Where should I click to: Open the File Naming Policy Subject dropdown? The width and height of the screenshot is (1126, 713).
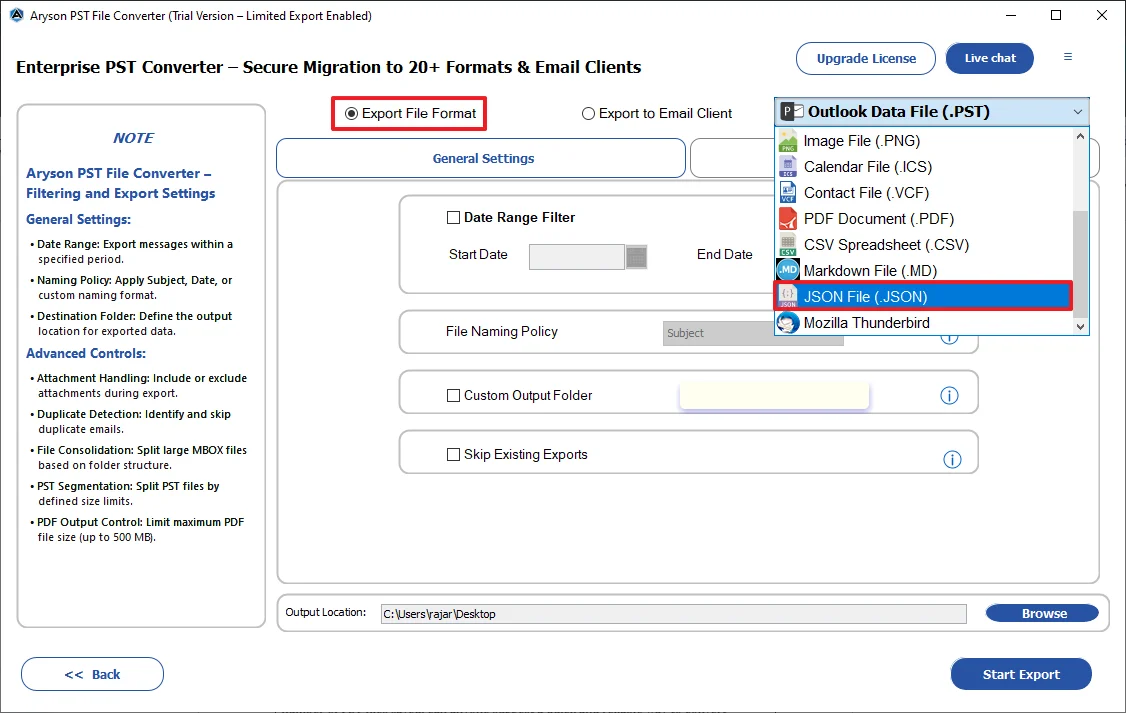[753, 333]
